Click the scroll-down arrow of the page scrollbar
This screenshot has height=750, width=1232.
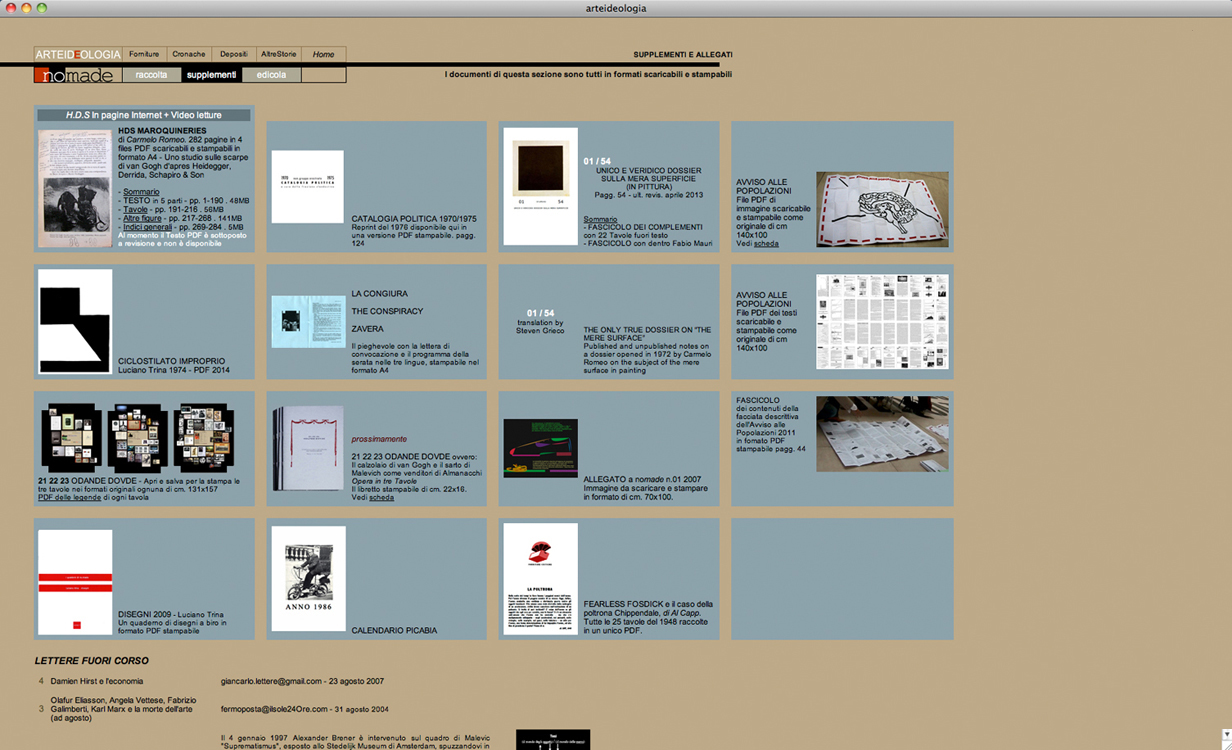click(1226, 735)
